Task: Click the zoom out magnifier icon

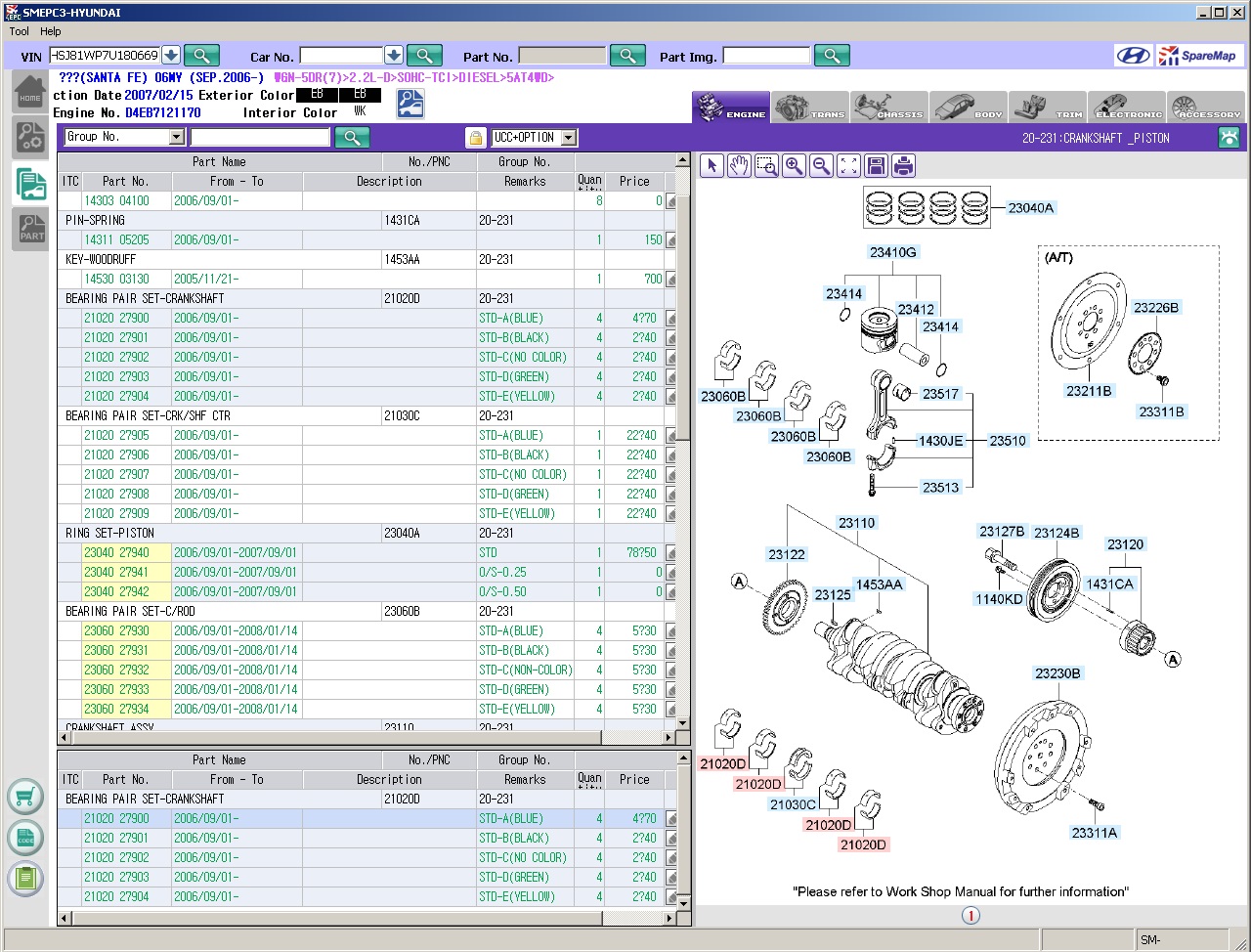Action: 821,166
